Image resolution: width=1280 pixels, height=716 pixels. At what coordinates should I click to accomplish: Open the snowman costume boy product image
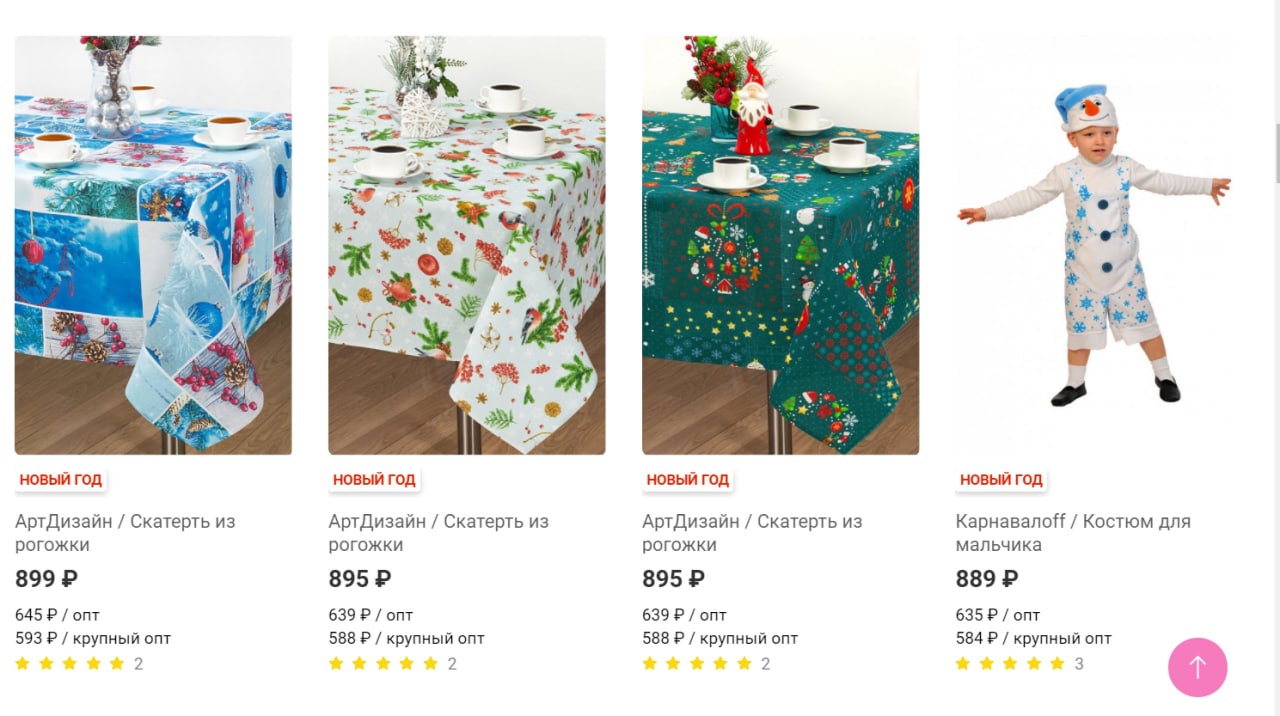(1094, 245)
